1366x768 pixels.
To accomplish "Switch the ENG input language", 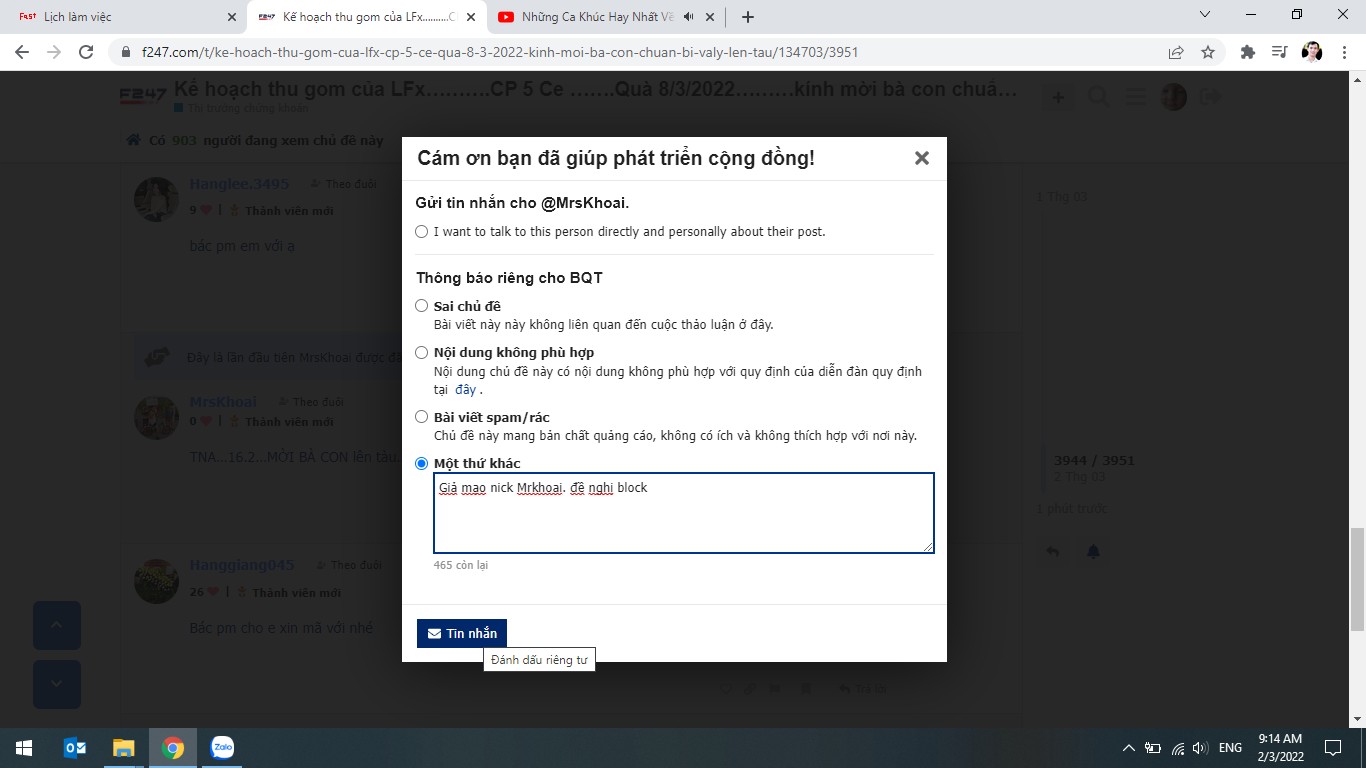I will click(x=1230, y=747).
